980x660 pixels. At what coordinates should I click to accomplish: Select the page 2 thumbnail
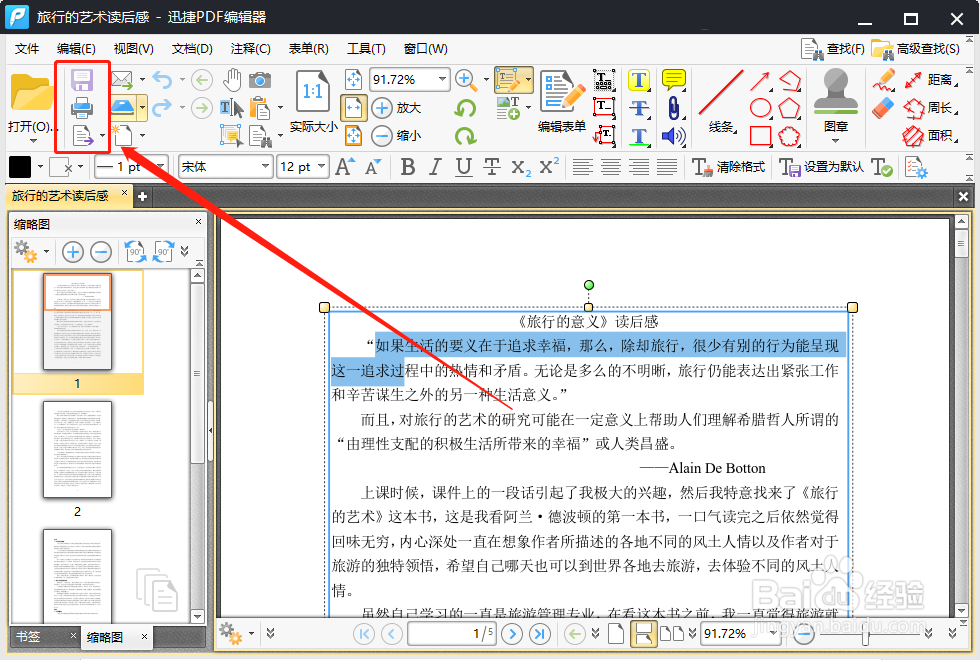click(x=77, y=451)
